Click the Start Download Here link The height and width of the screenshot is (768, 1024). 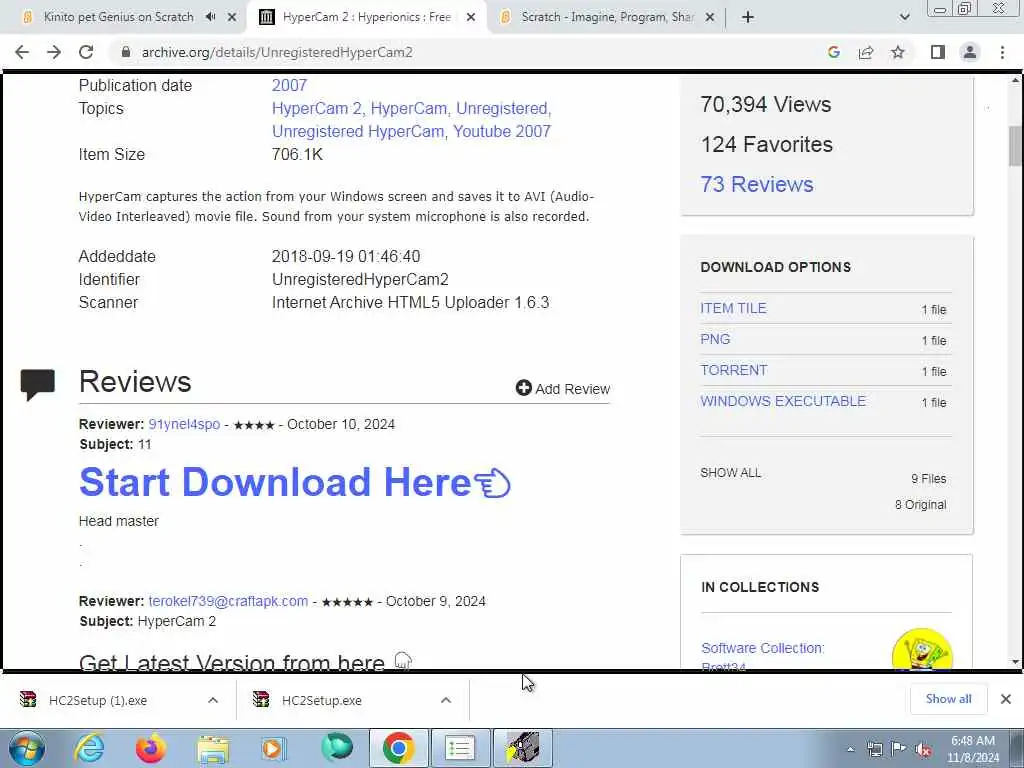tap(295, 482)
